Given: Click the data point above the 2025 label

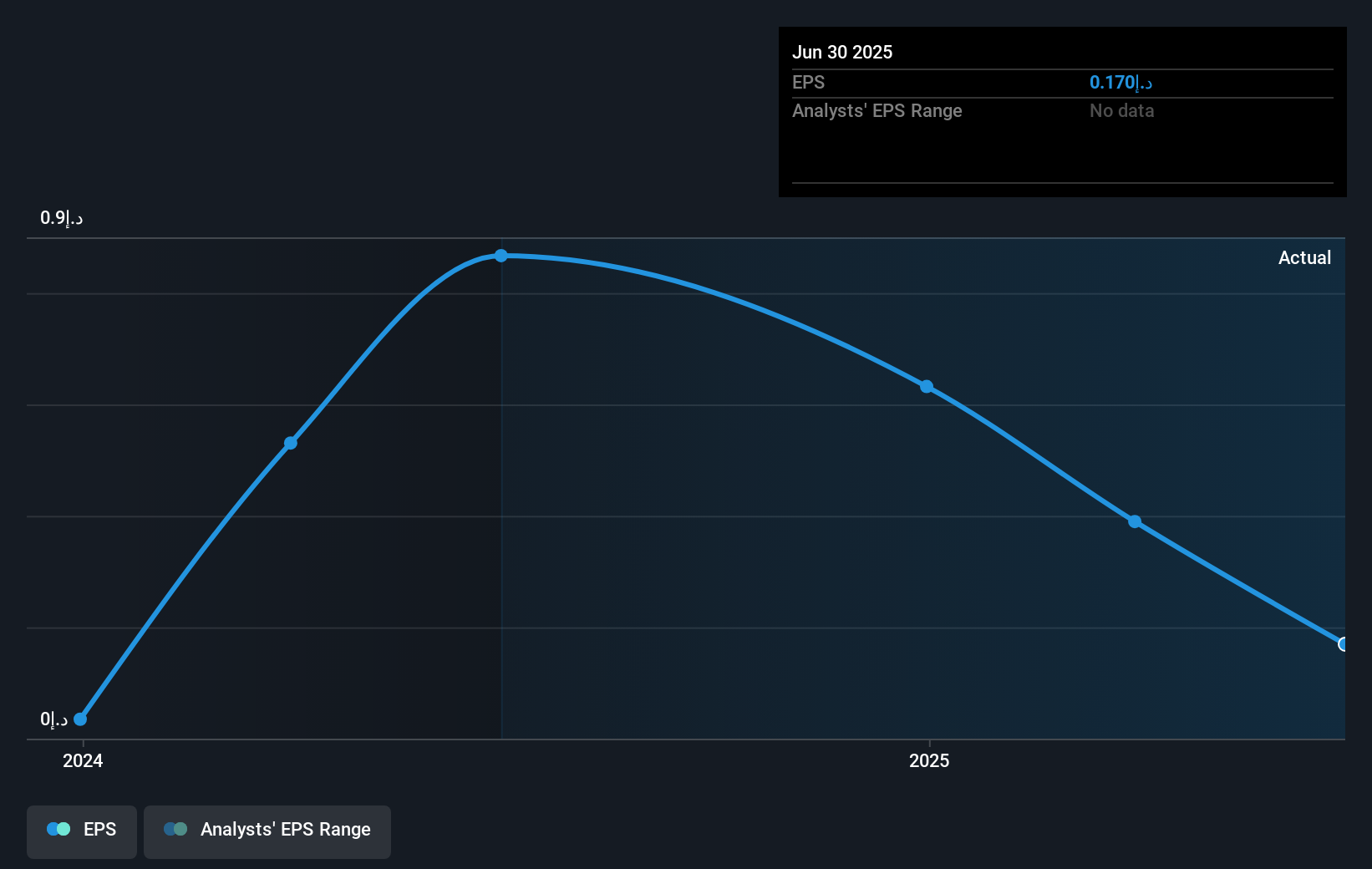Looking at the screenshot, I should 927,386.
